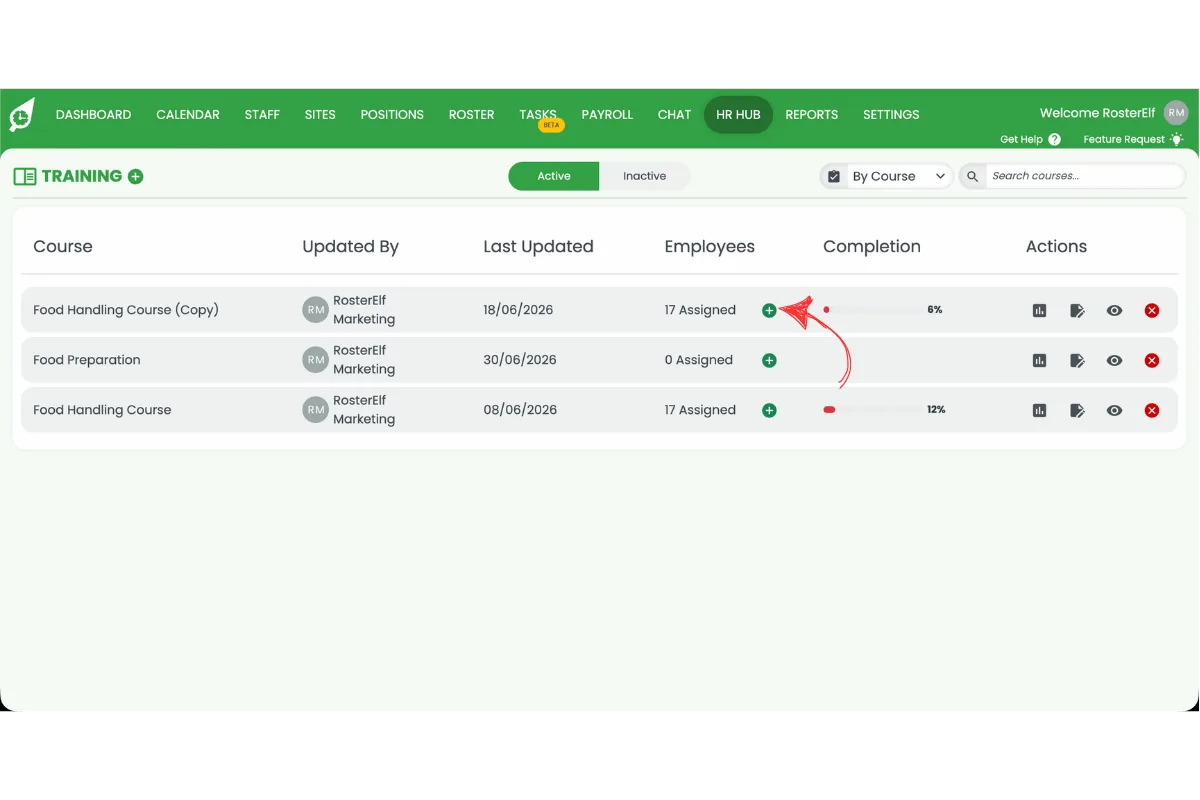Click the search magnifier icon
Viewport: 1200px width, 800px height.
click(x=972, y=176)
